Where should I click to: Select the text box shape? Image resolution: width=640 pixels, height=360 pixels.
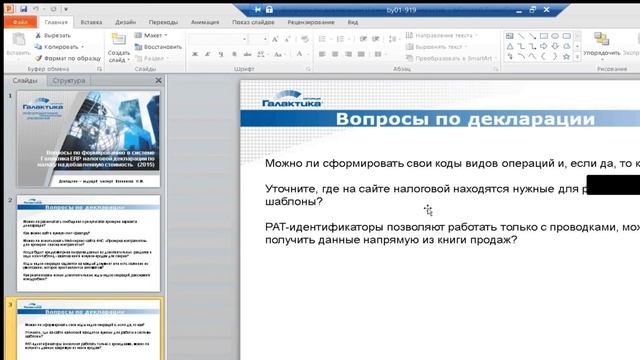pyautogui.click(x=509, y=36)
